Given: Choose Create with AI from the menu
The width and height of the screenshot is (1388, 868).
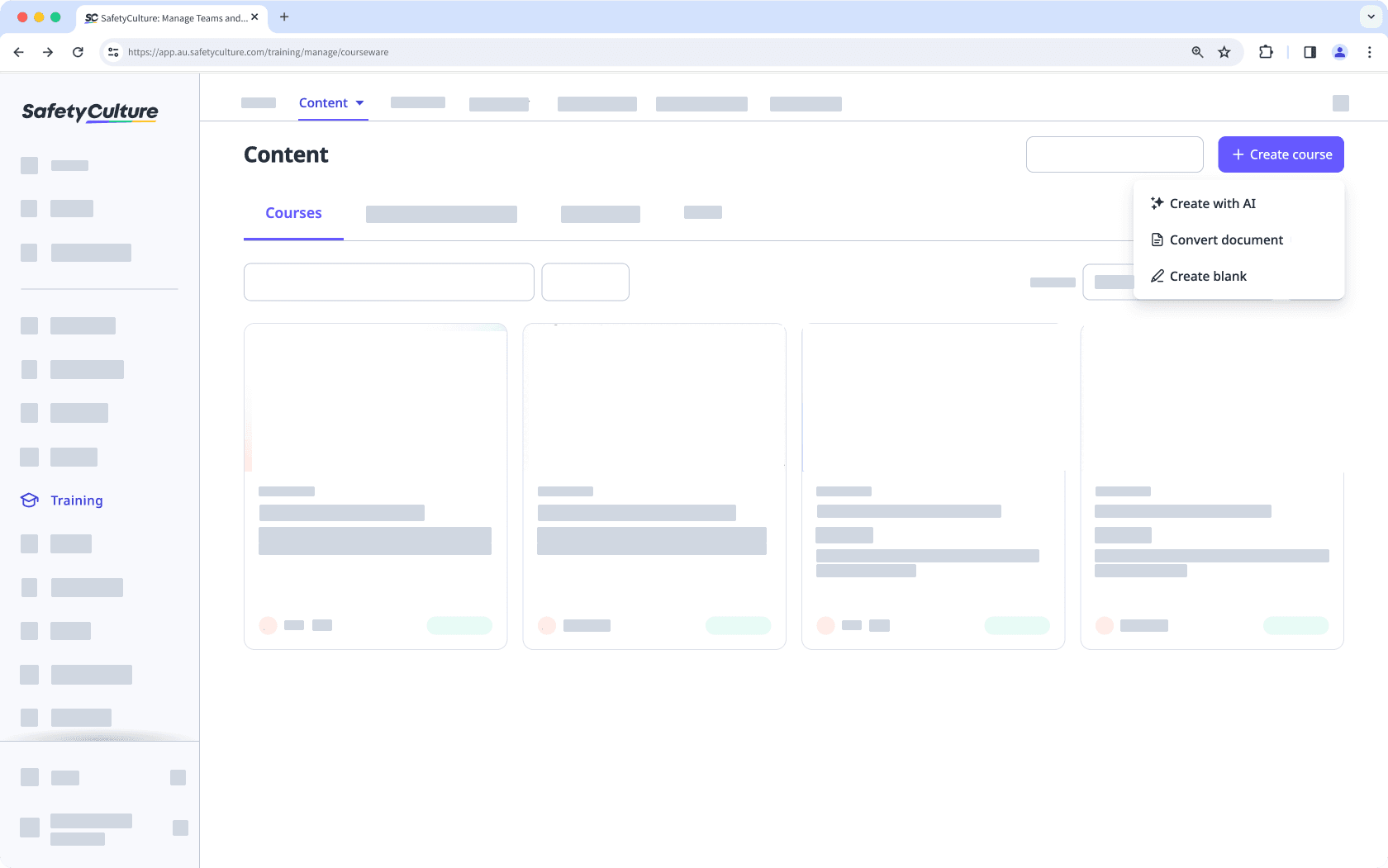Looking at the screenshot, I should 1212,203.
